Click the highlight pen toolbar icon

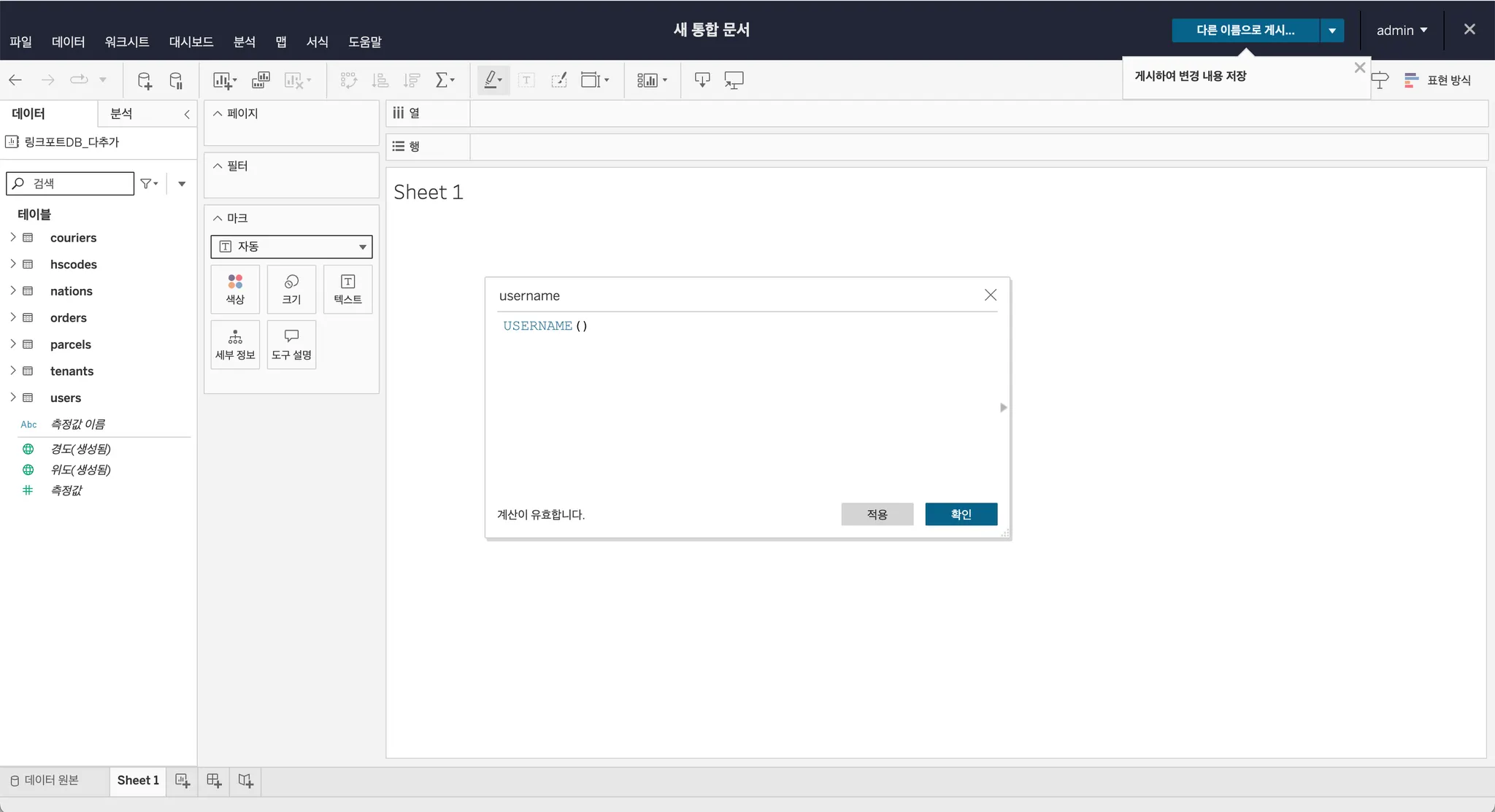tap(491, 80)
